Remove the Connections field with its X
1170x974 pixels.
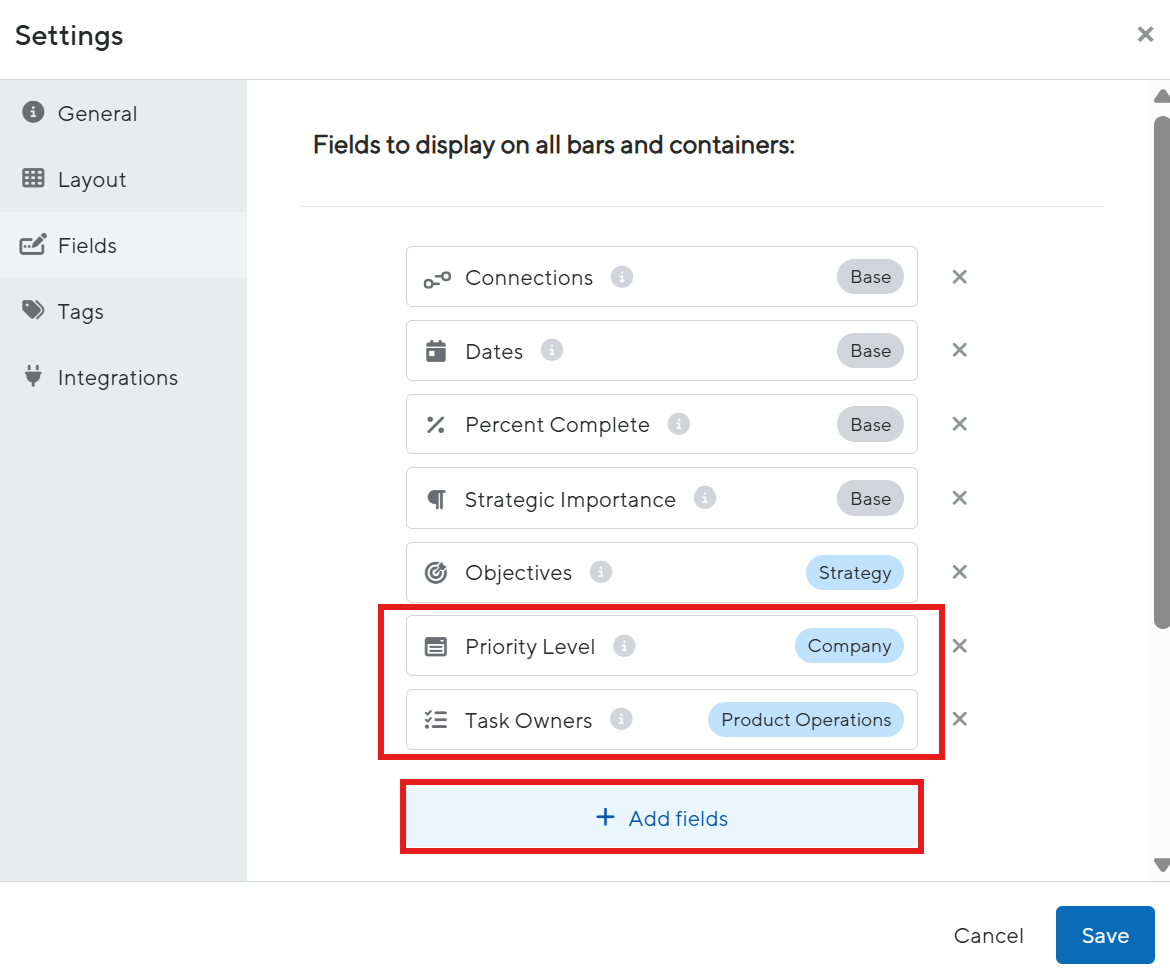point(959,277)
